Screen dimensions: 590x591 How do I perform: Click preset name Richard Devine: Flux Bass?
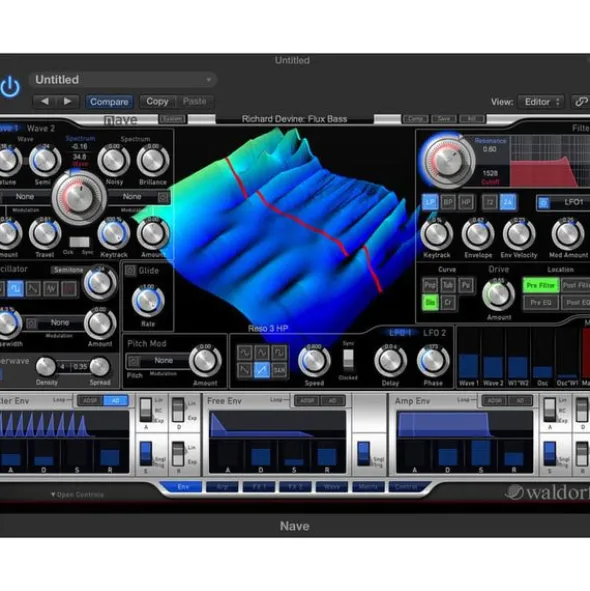294,119
